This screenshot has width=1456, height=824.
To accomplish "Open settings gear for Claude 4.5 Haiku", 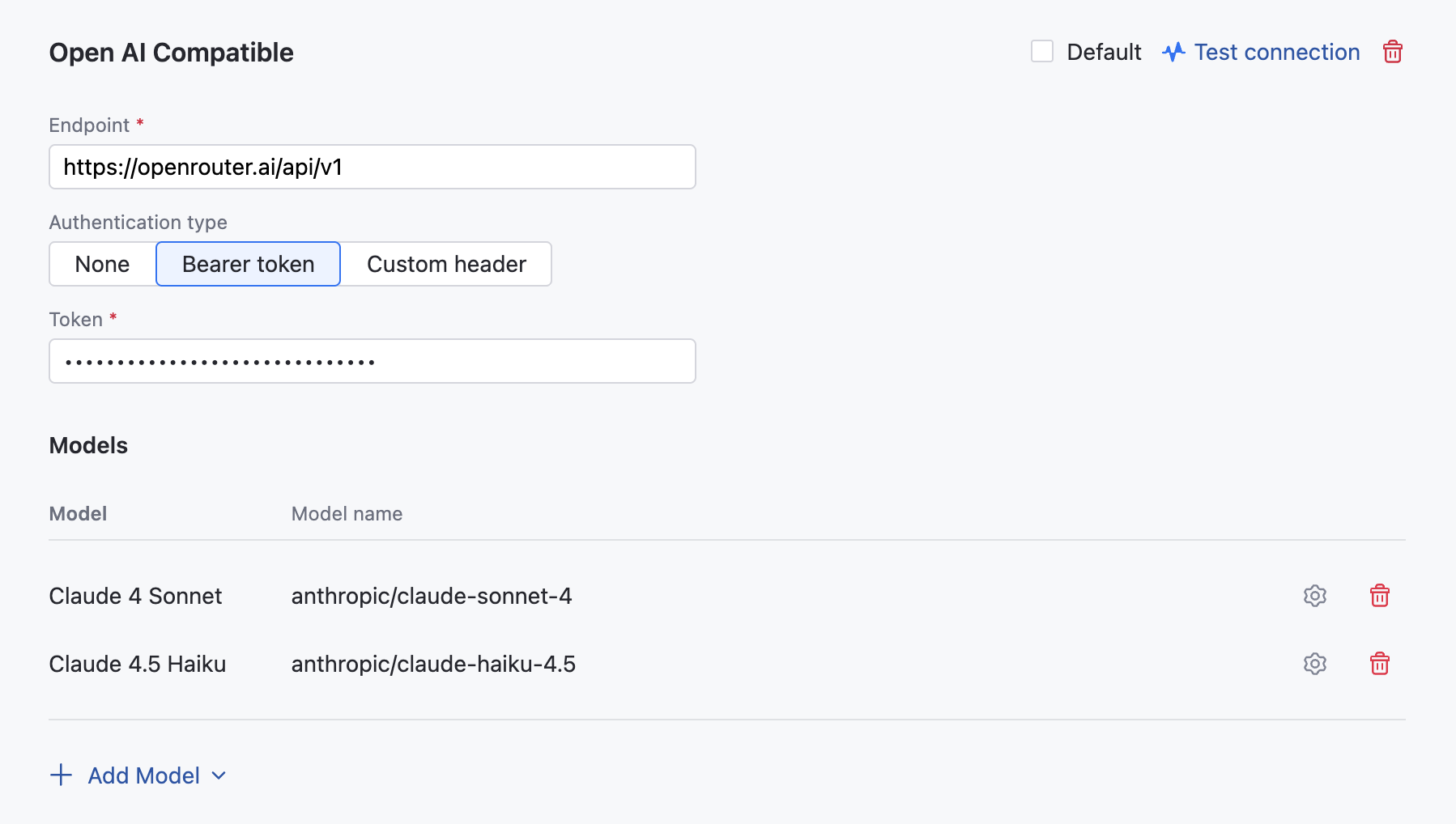I will [x=1314, y=664].
